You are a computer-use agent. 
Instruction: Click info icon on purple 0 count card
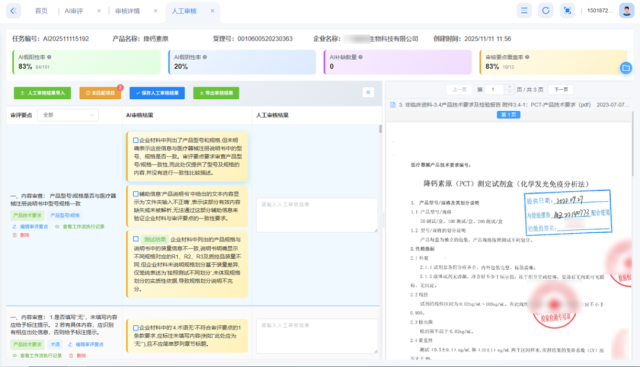[x=360, y=57]
